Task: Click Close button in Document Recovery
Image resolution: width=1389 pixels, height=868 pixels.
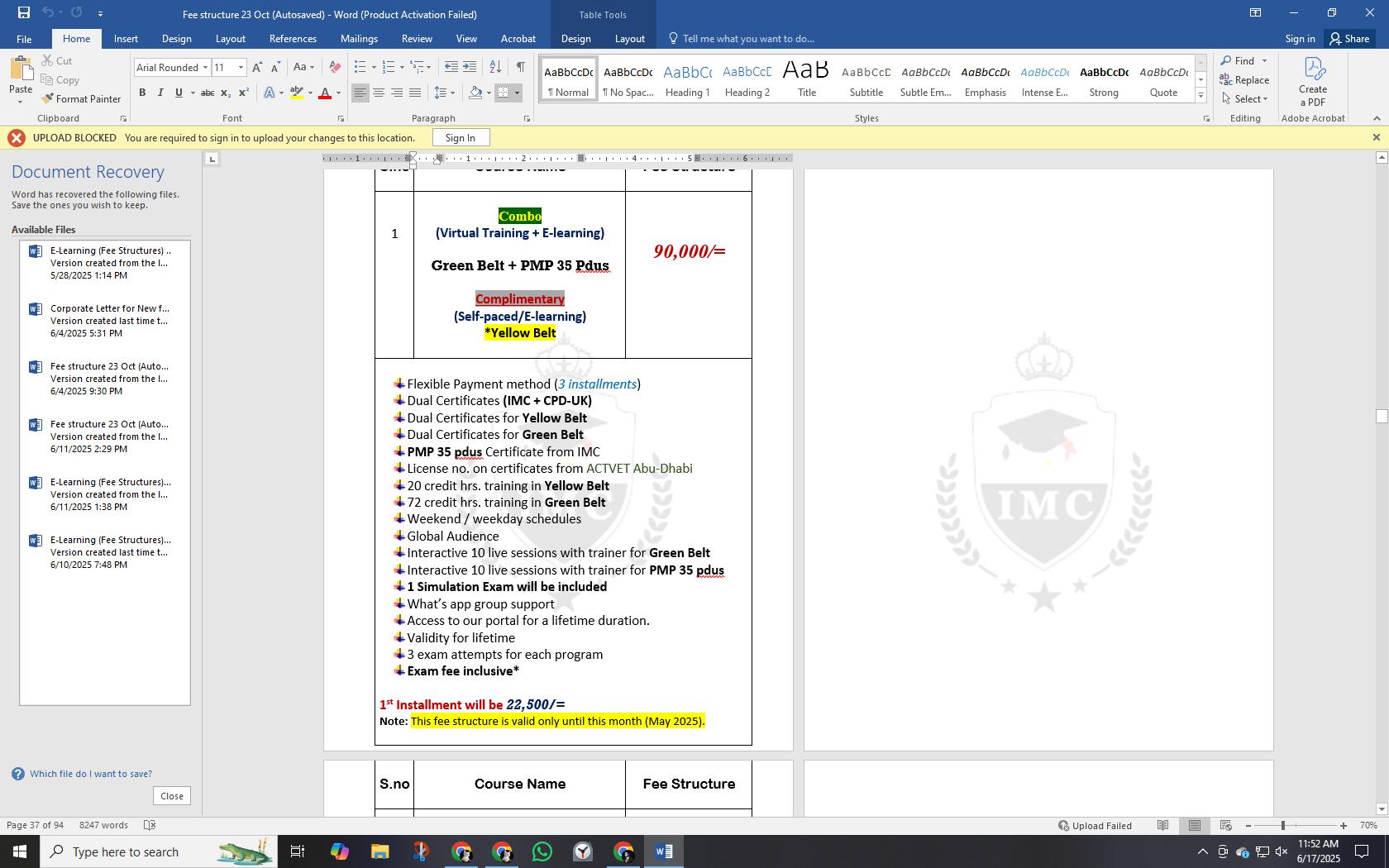Action: click(x=172, y=796)
